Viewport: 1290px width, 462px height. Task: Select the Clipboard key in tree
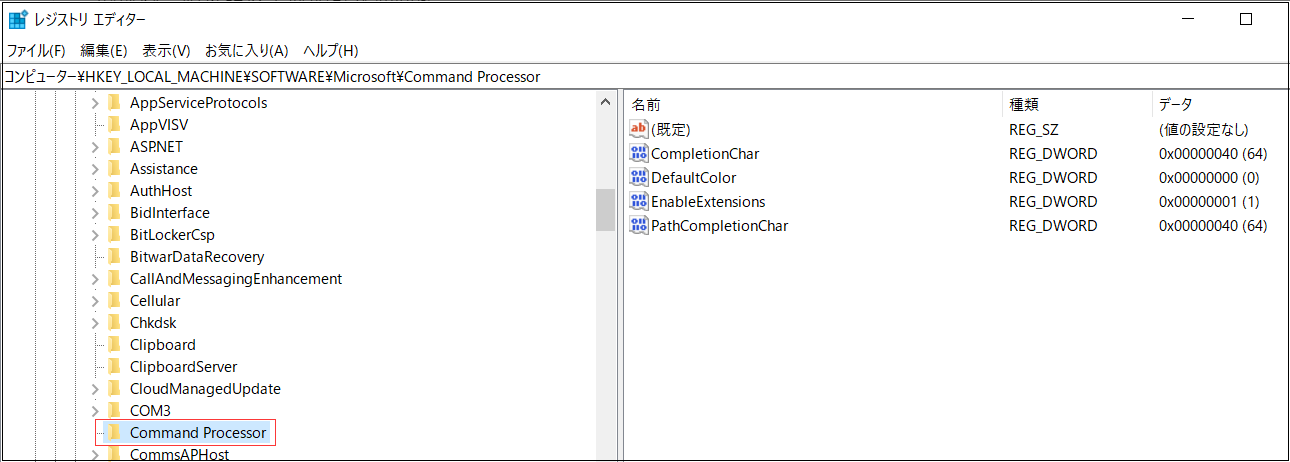pyautogui.click(x=162, y=345)
